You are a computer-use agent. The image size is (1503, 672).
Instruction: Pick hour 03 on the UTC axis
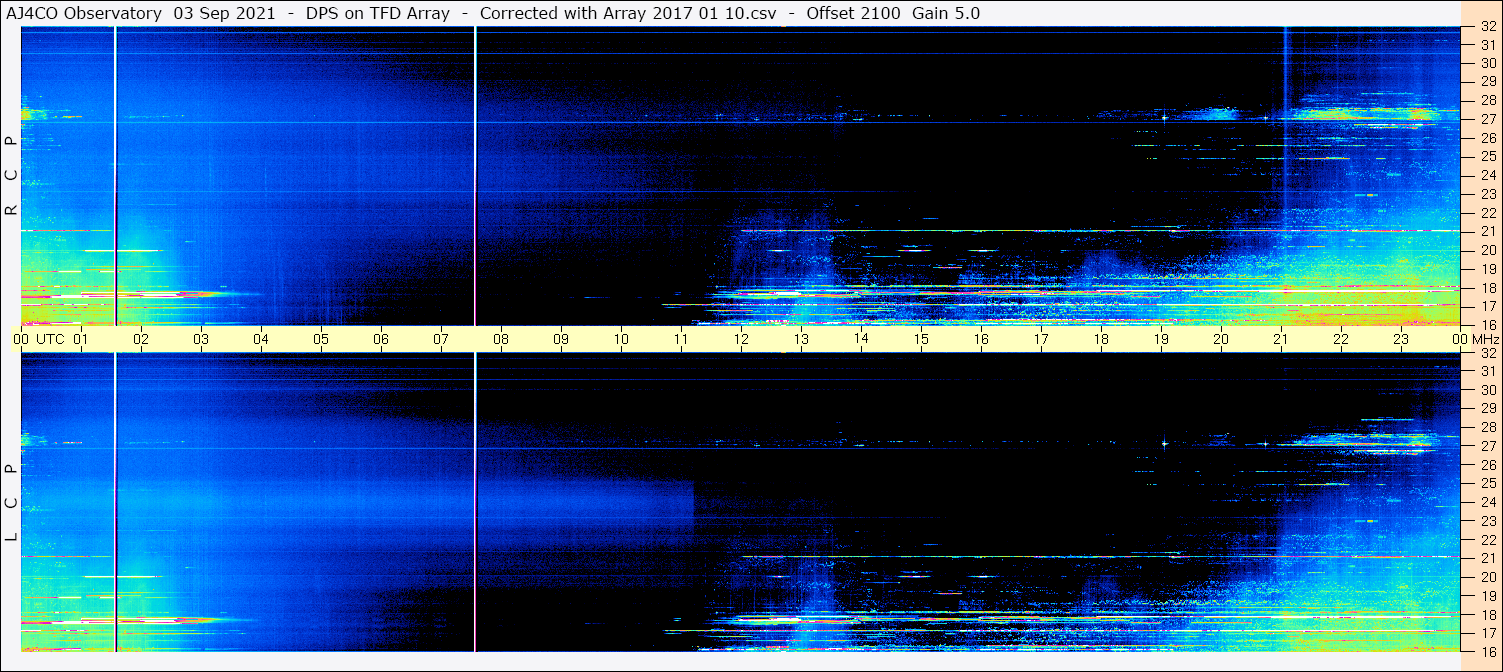pos(201,339)
